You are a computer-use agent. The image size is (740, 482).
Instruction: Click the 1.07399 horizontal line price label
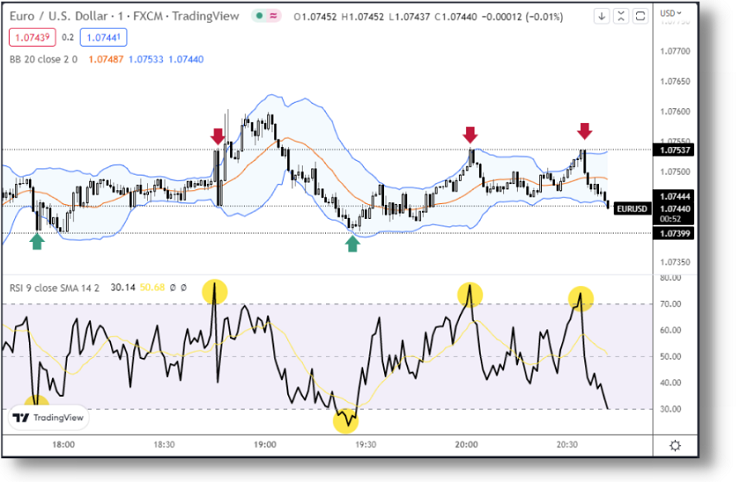(674, 233)
